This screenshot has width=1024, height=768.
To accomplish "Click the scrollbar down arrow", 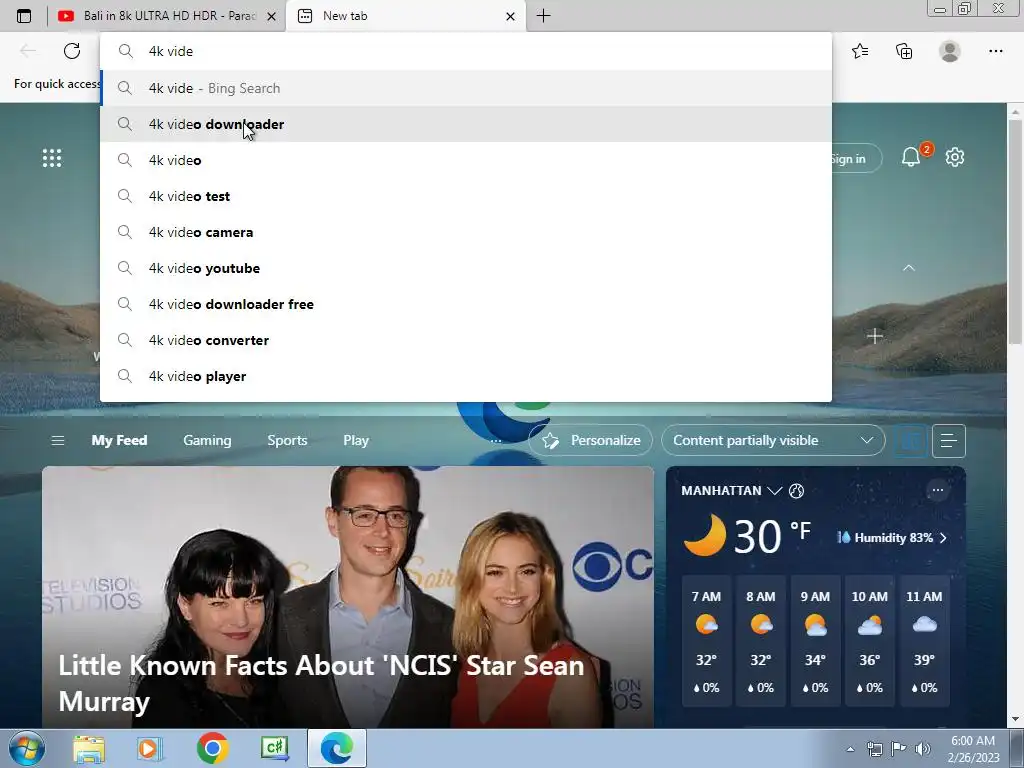I will pos(1016,719).
